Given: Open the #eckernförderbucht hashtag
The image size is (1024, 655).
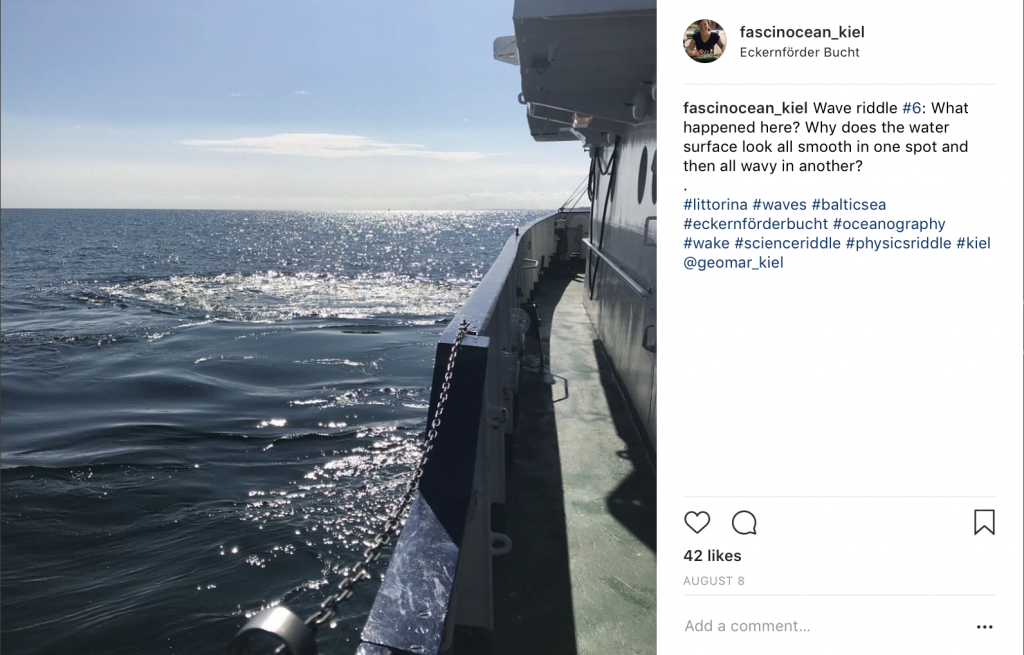Looking at the screenshot, I should point(756,224).
